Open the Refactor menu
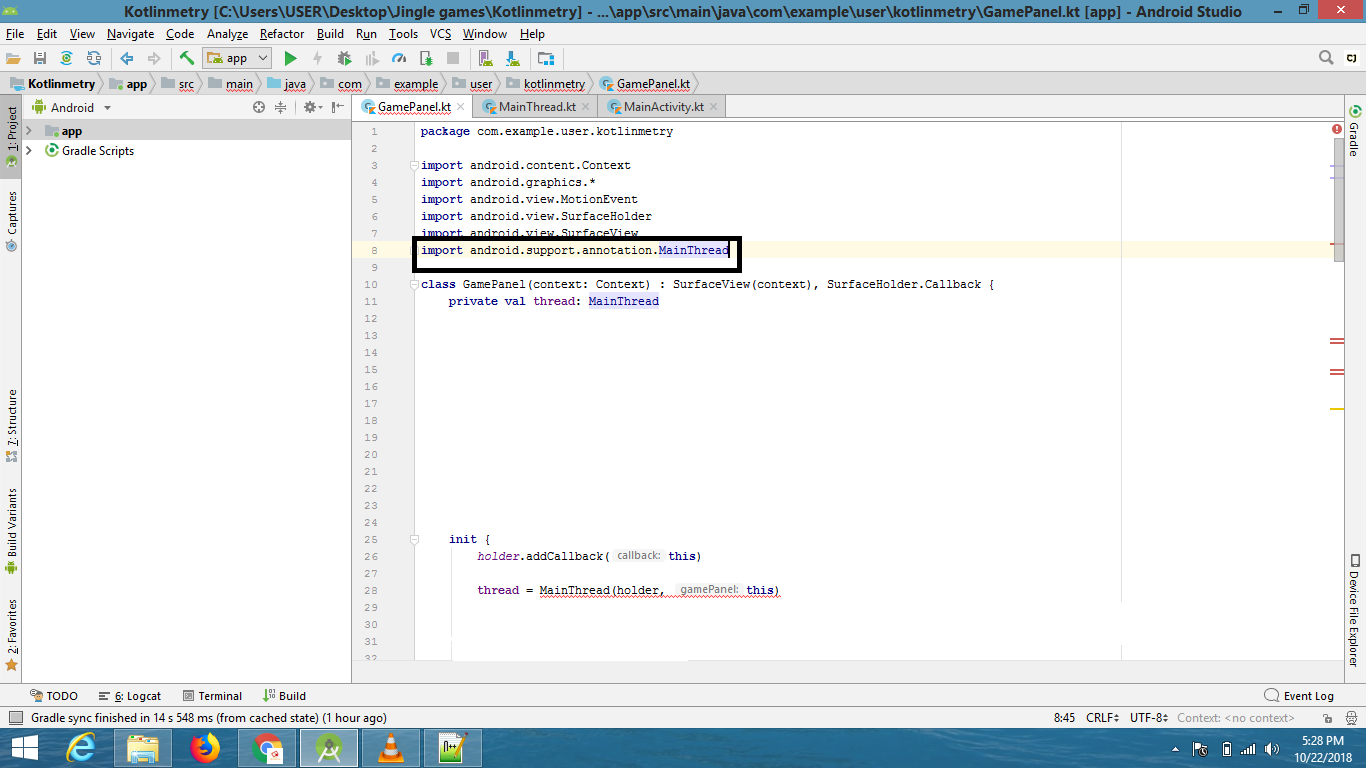Viewport: 1366px width, 768px height. click(281, 33)
